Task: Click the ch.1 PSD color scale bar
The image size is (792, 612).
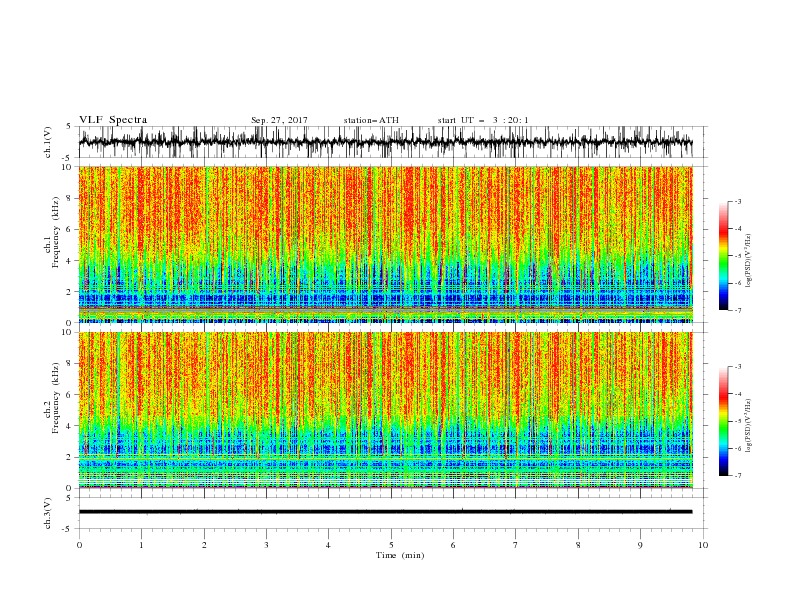Action: pyautogui.click(x=723, y=256)
